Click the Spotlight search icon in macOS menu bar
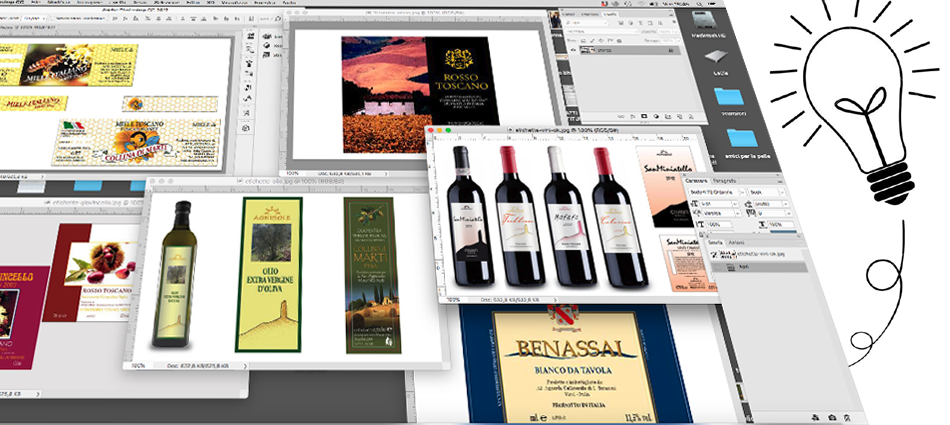This screenshot has height=425, width=950. (x=699, y=4)
